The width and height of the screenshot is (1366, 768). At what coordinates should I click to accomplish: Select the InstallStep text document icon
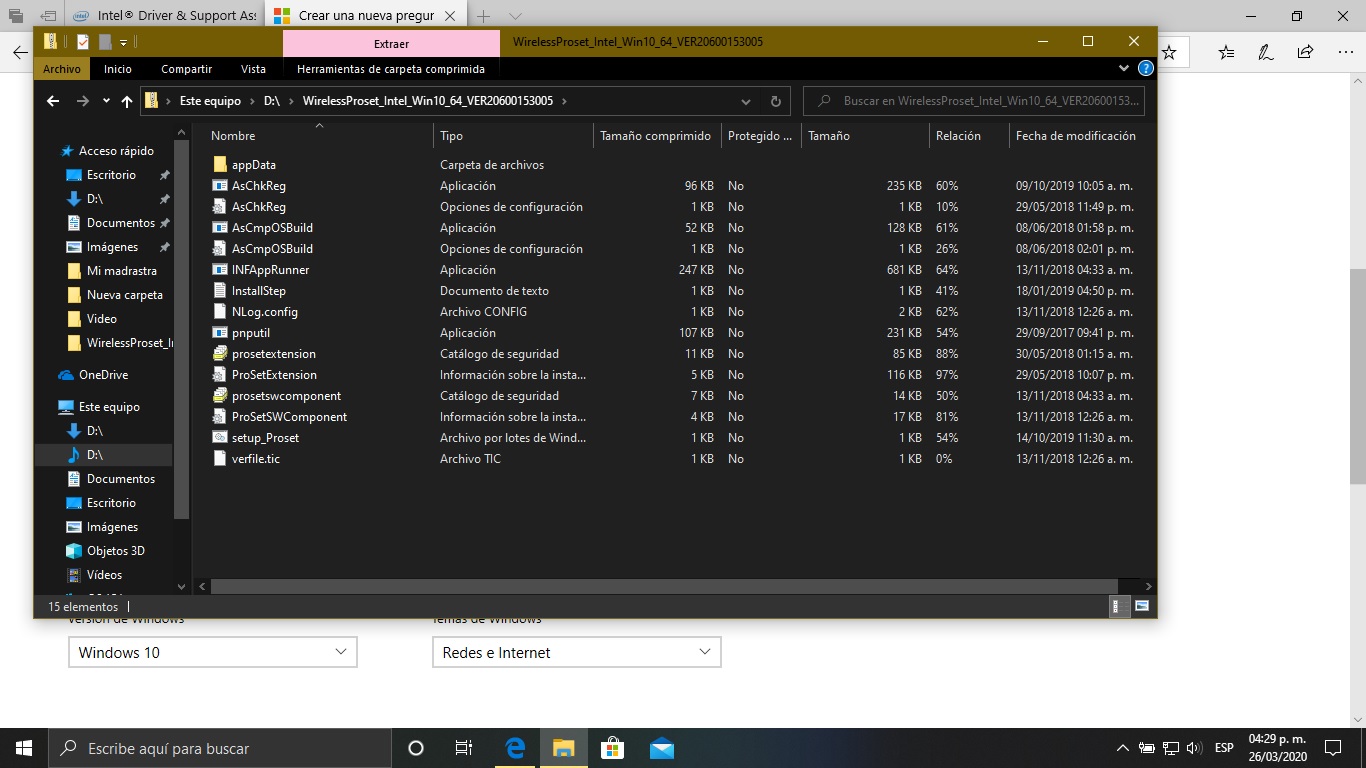221,290
